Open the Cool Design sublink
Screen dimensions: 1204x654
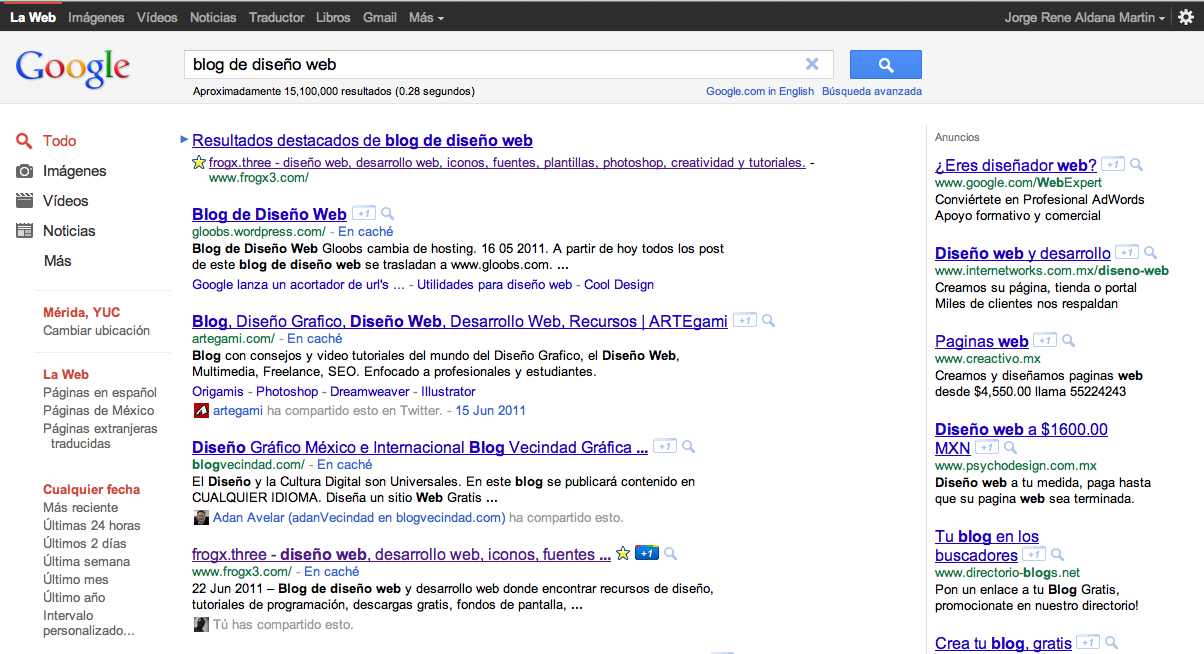(x=619, y=284)
